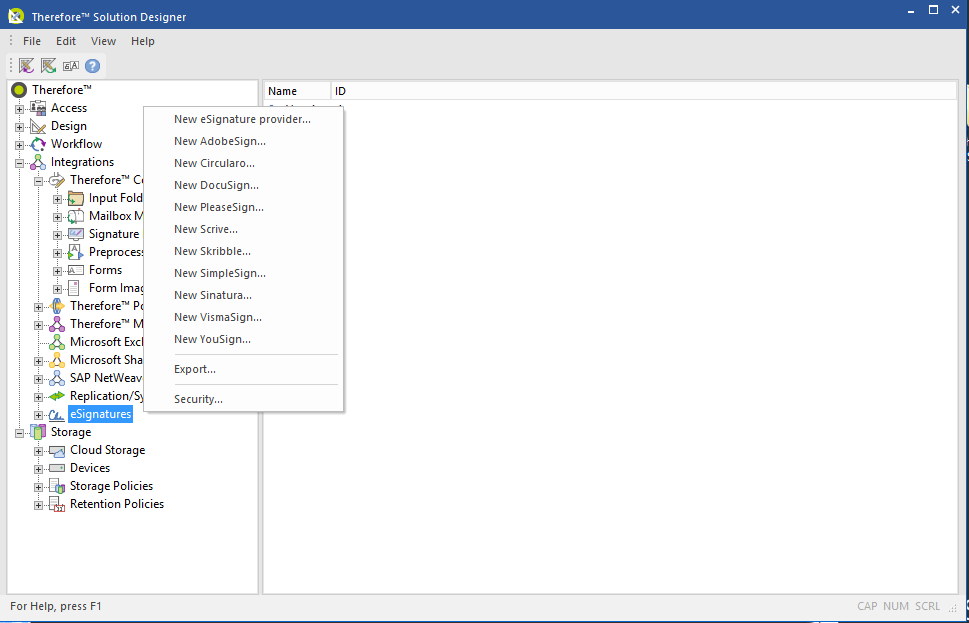The height and width of the screenshot is (623, 969).
Task: Choose New VismaSign... menu entry
Action: point(242,317)
